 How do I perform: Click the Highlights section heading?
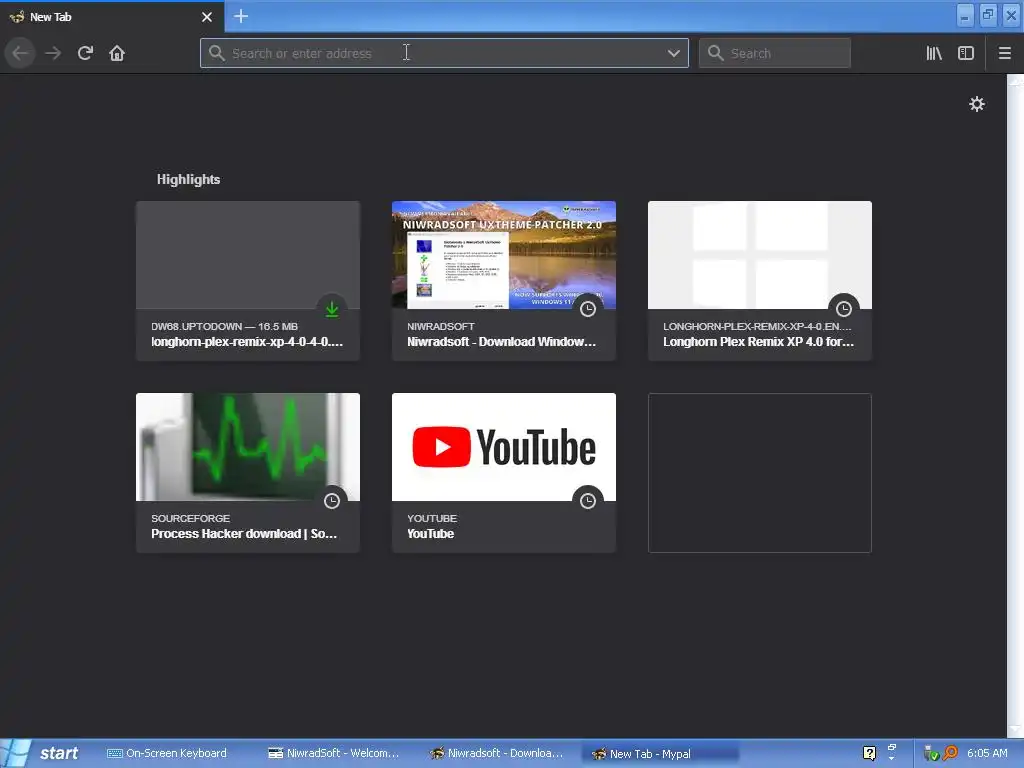188,180
